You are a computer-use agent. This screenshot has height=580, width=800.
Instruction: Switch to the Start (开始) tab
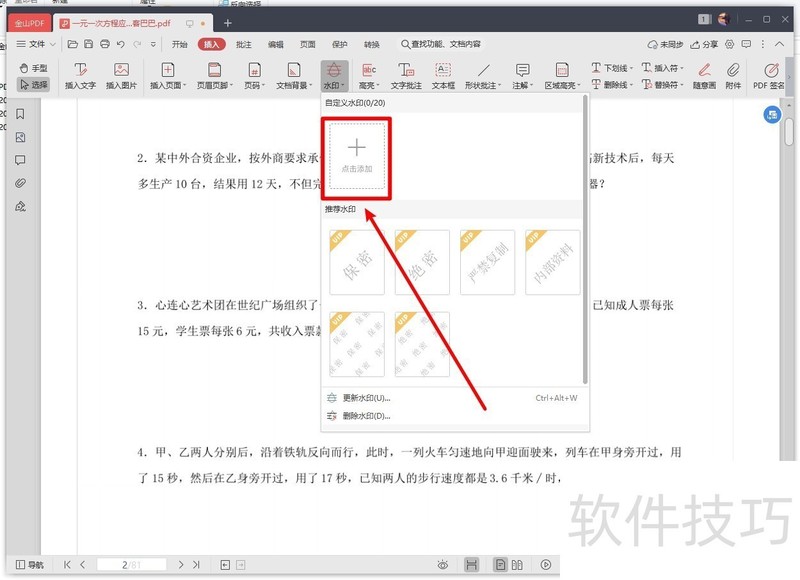(180, 44)
